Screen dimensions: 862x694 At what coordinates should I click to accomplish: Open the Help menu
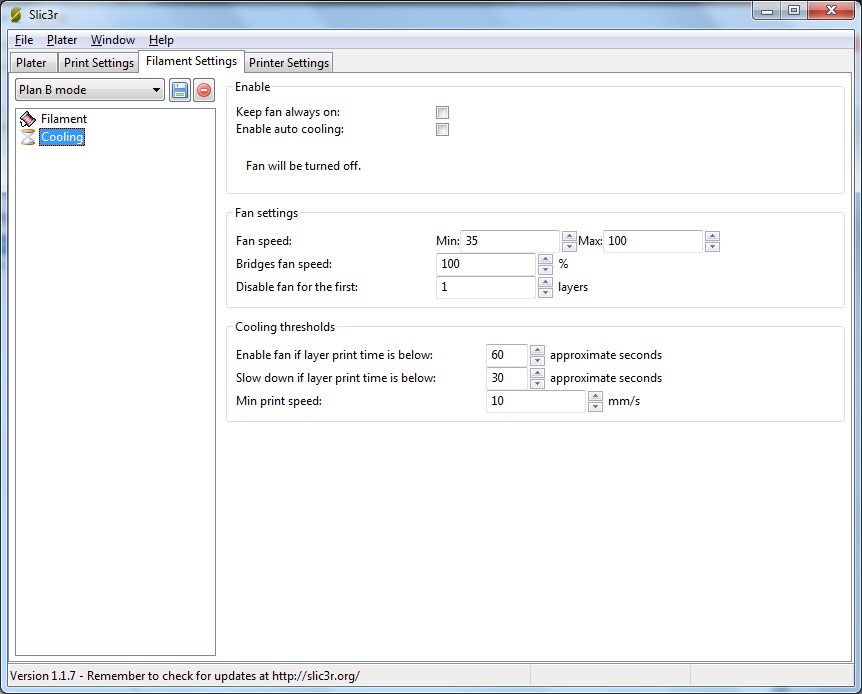[x=161, y=40]
